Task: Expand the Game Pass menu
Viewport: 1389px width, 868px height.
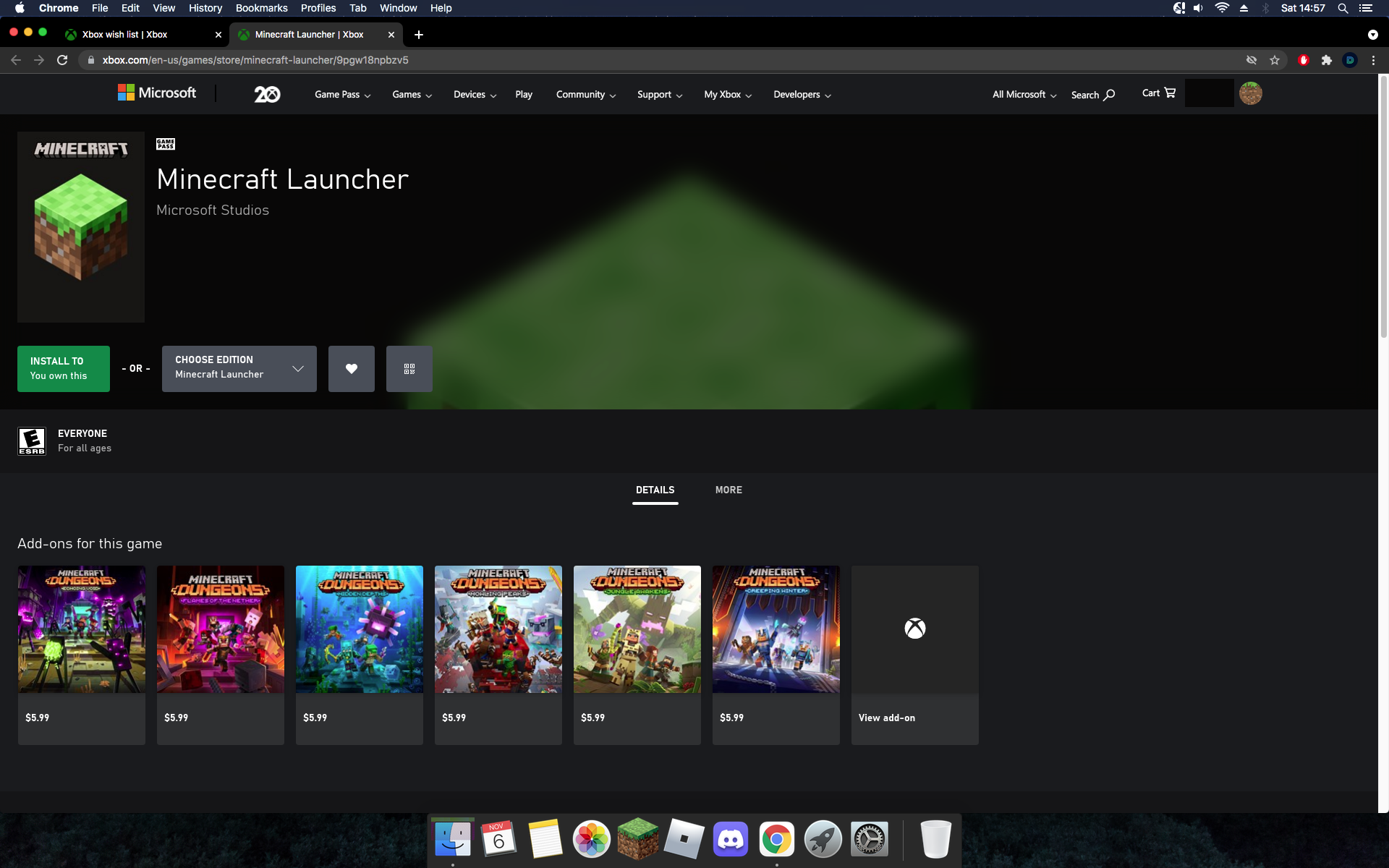Action: coord(342,95)
